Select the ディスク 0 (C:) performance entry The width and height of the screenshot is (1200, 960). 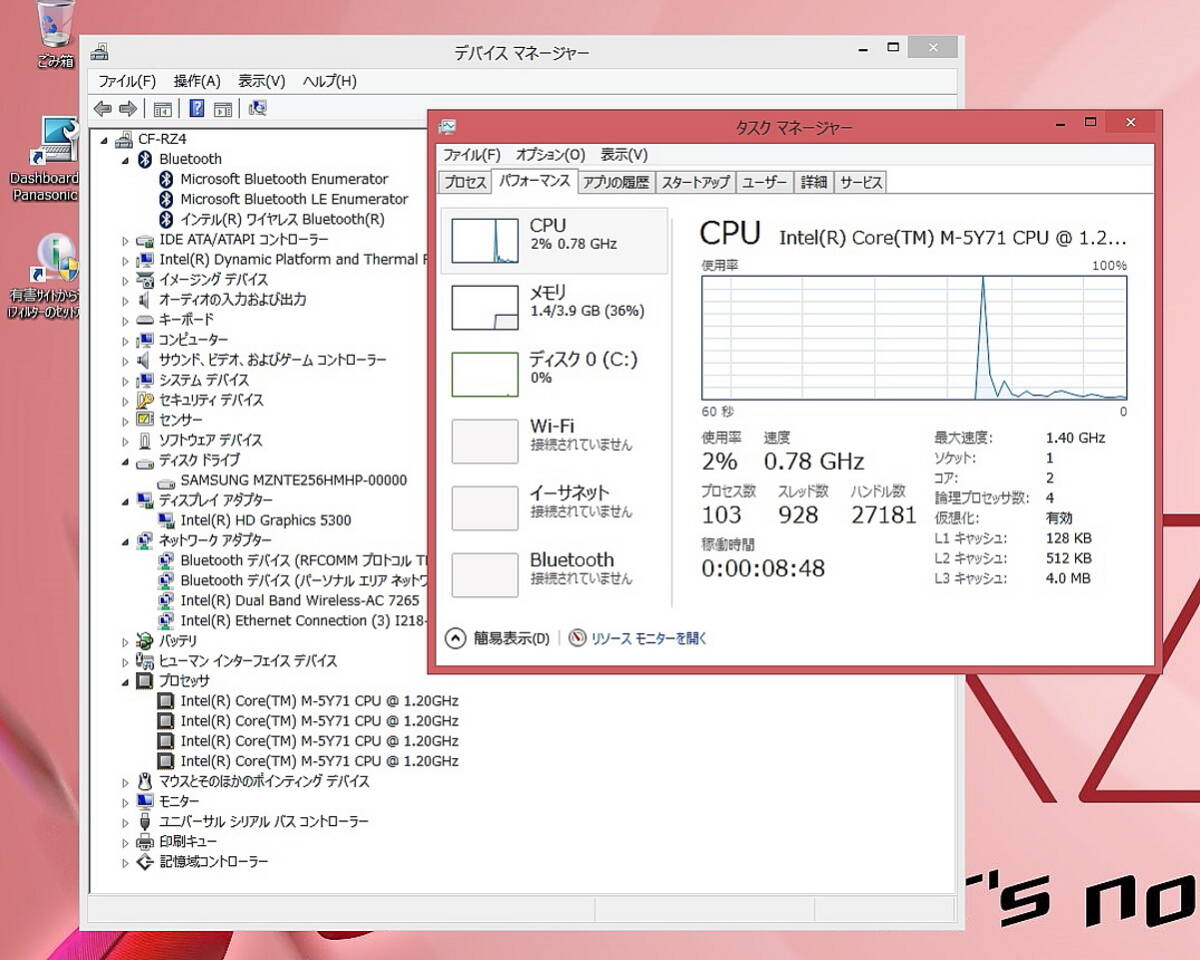click(x=554, y=374)
